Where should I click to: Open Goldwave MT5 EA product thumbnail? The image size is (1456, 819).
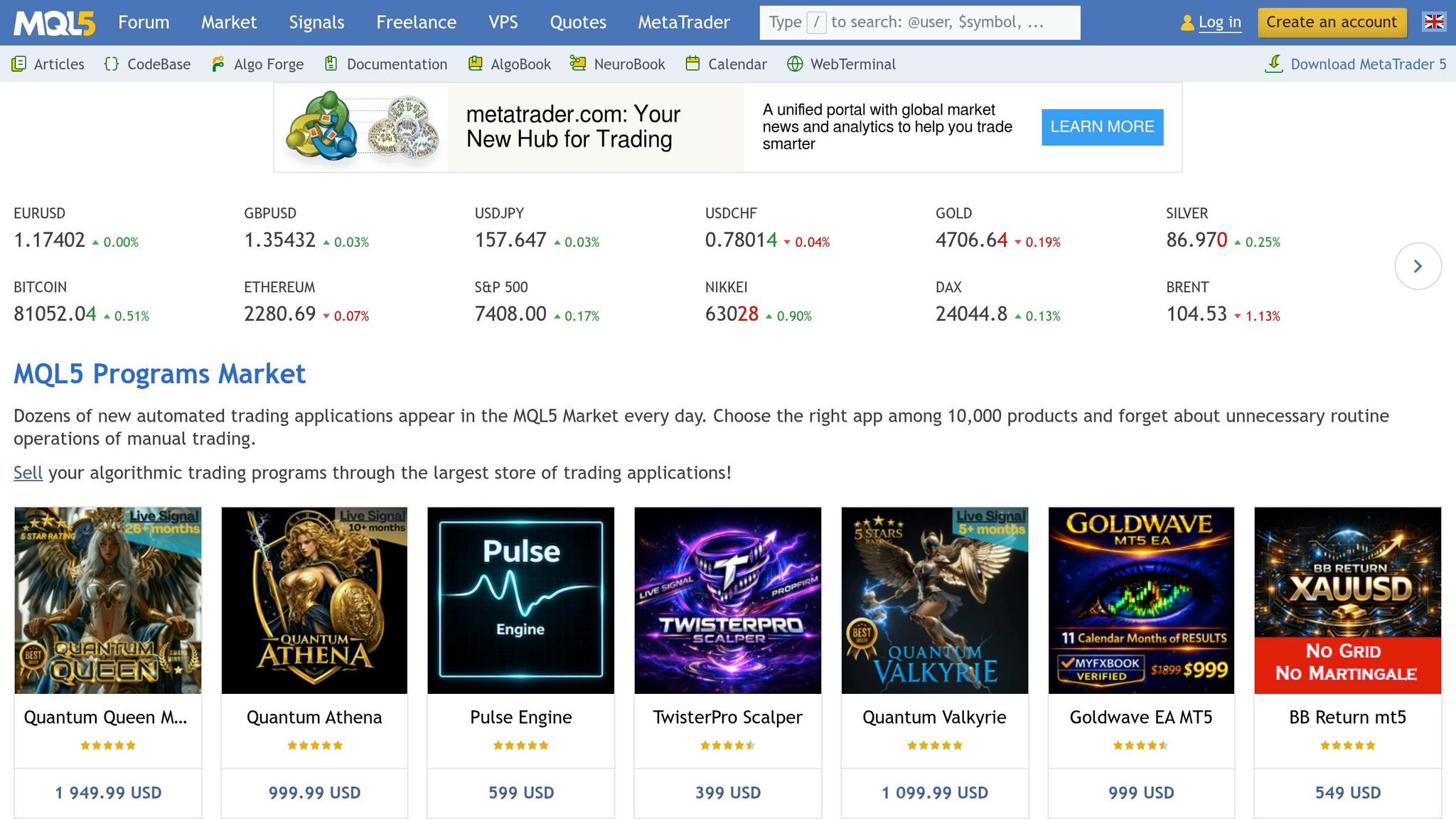pos(1141,600)
